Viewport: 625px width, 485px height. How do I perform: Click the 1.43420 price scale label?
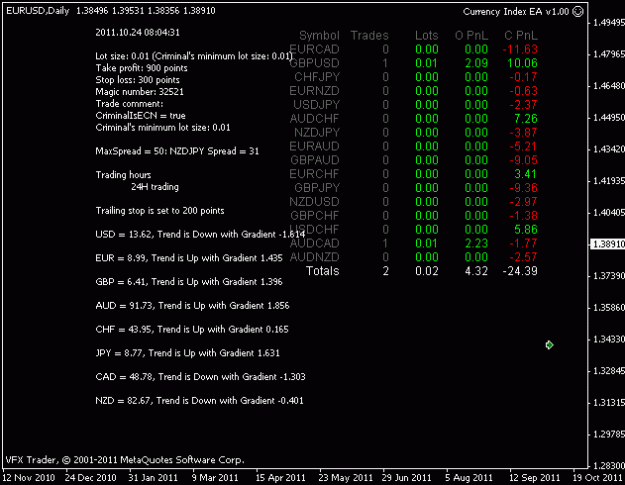coord(609,149)
